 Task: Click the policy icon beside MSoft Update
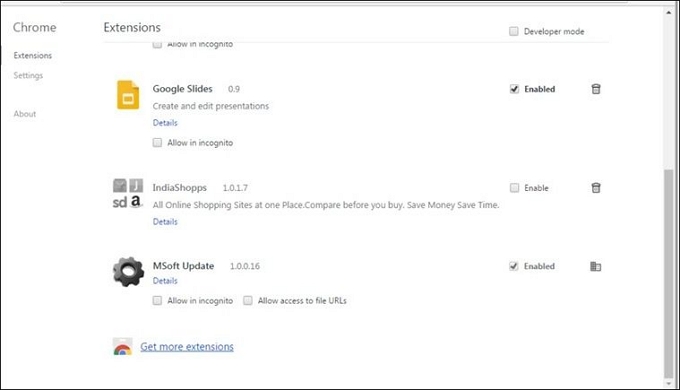coord(595,266)
